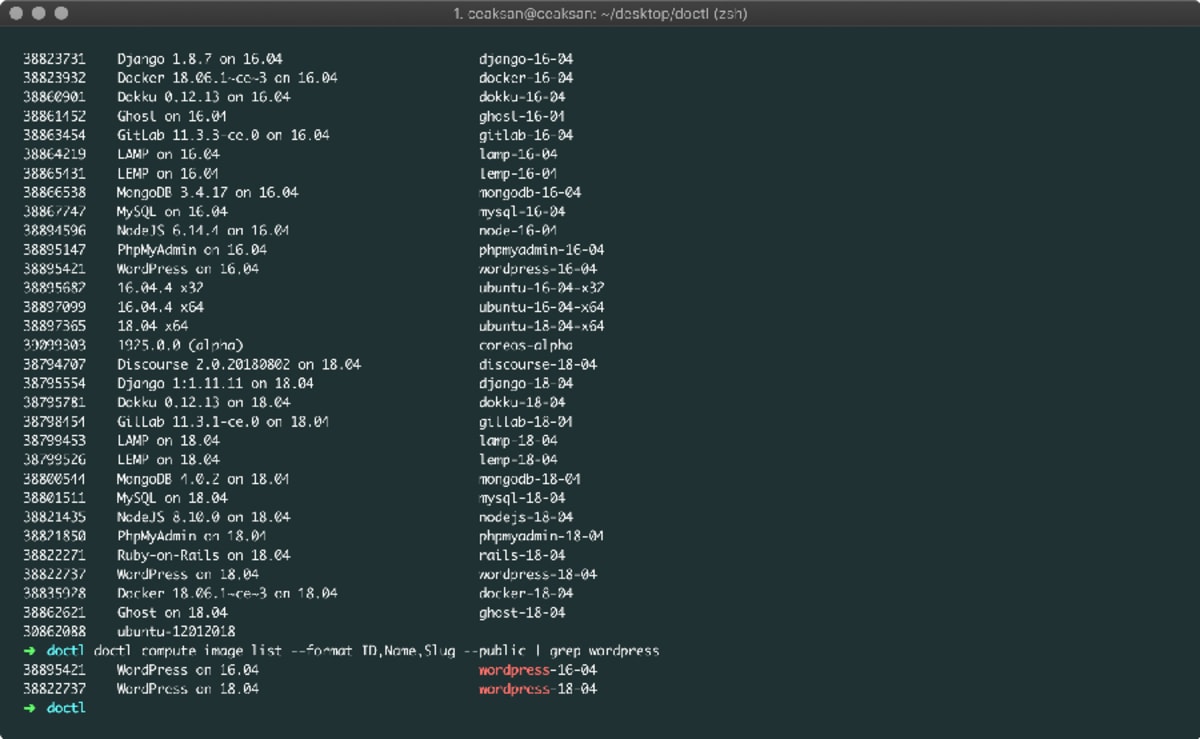Select slug node-16-04
The image size is (1200, 739).
pyautogui.click(x=518, y=231)
